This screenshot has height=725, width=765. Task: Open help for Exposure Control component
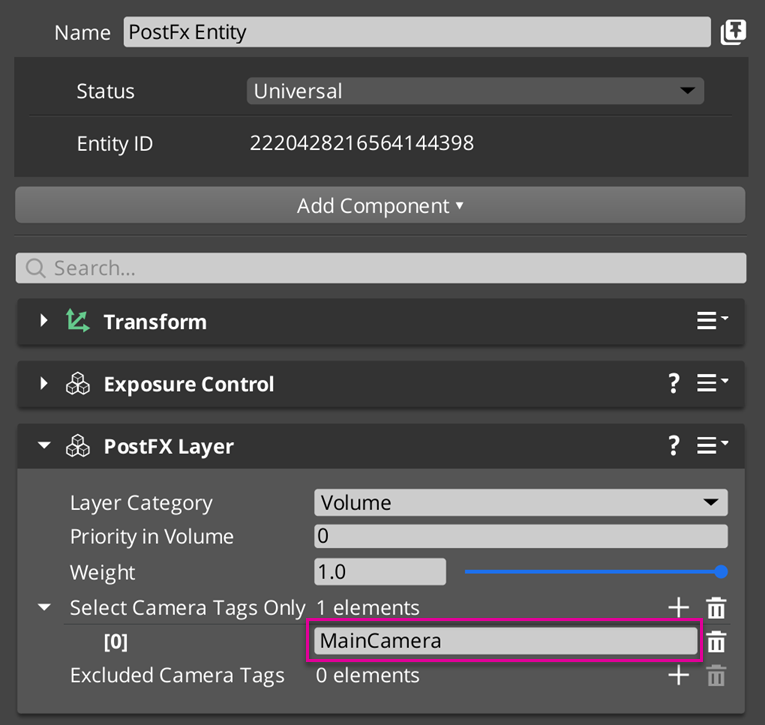(x=674, y=384)
